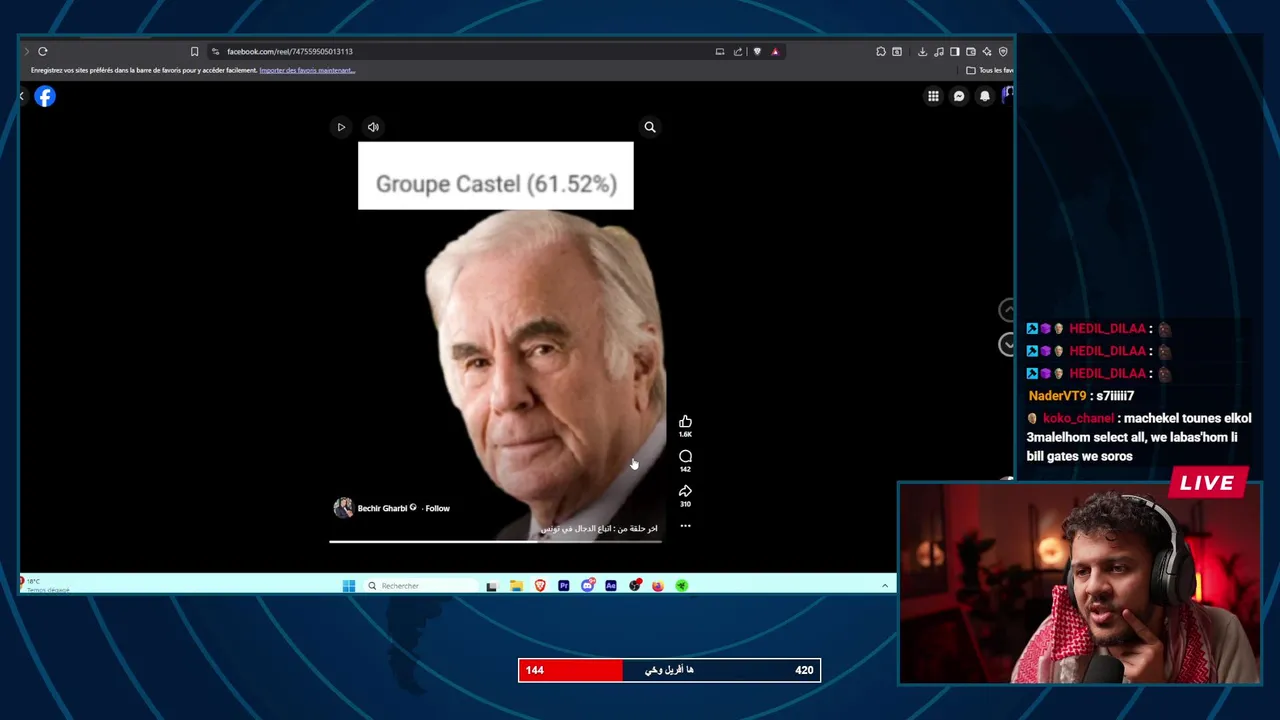Close the reel viewer with X
1280x720 pixels.
[x=22, y=96]
